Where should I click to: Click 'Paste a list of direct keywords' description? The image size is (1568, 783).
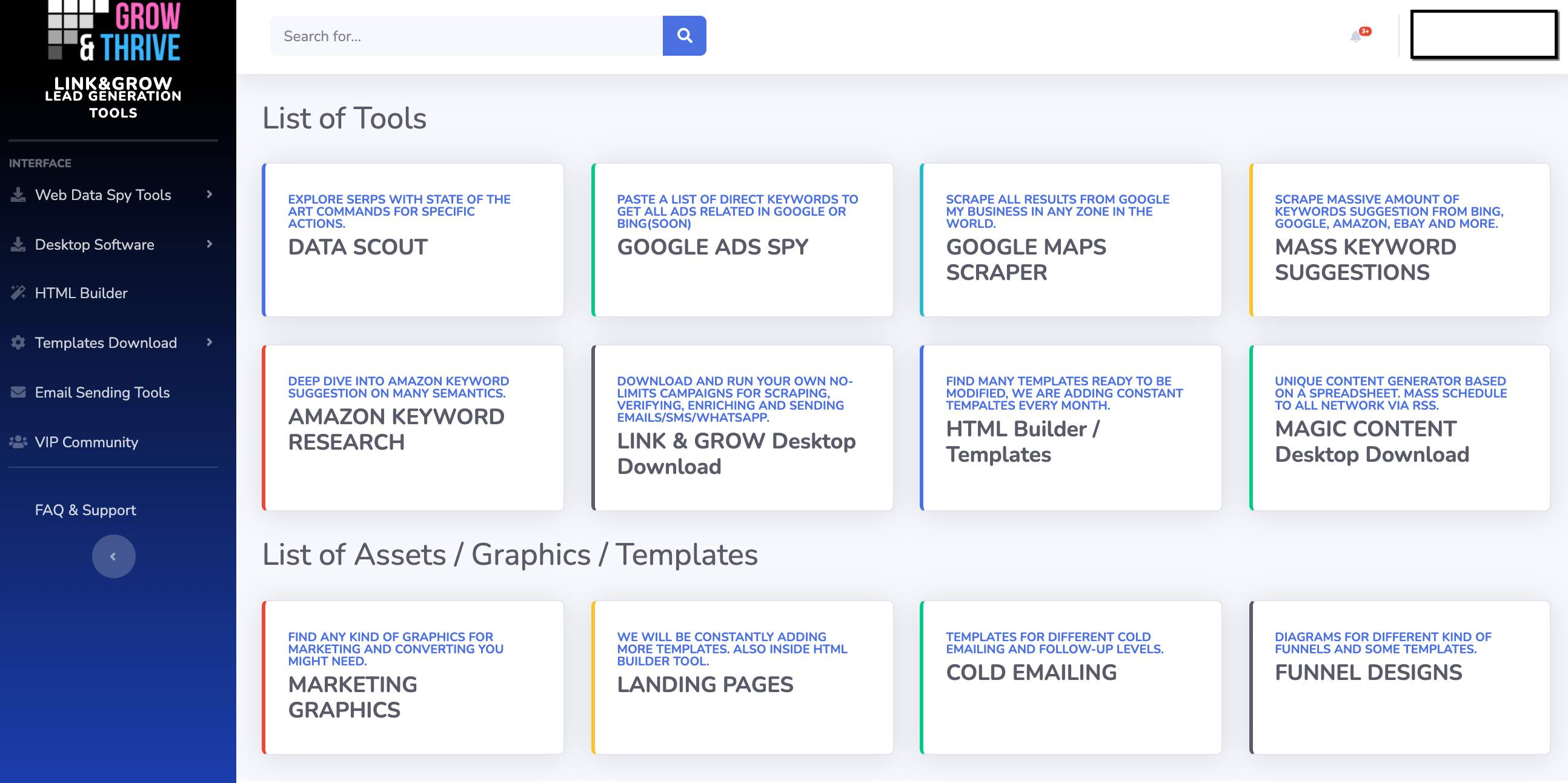(738, 212)
